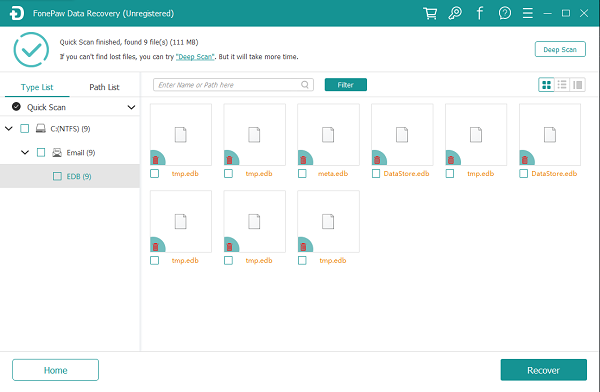Click the black check icon beside Quick Scan
600x392 pixels.
point(16,106)
